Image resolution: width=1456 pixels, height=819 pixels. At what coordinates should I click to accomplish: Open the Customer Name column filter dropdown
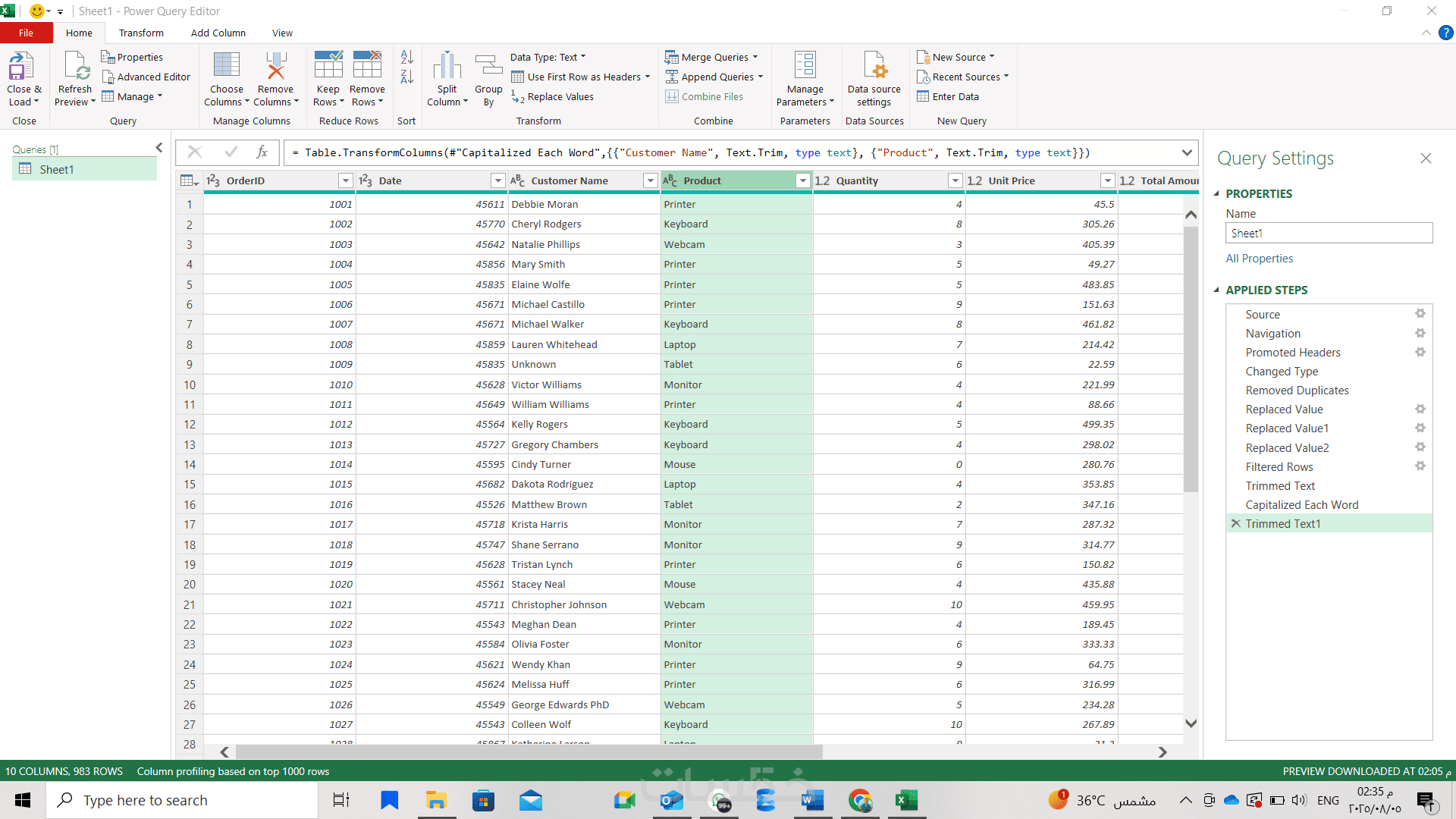[x=650, y=180]
